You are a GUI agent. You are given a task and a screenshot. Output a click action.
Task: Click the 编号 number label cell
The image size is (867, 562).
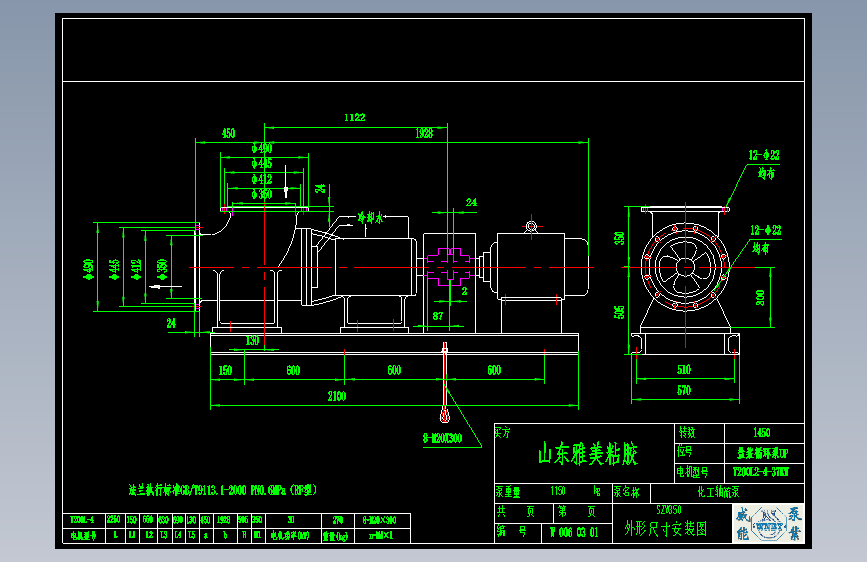(x=518, y=532)
